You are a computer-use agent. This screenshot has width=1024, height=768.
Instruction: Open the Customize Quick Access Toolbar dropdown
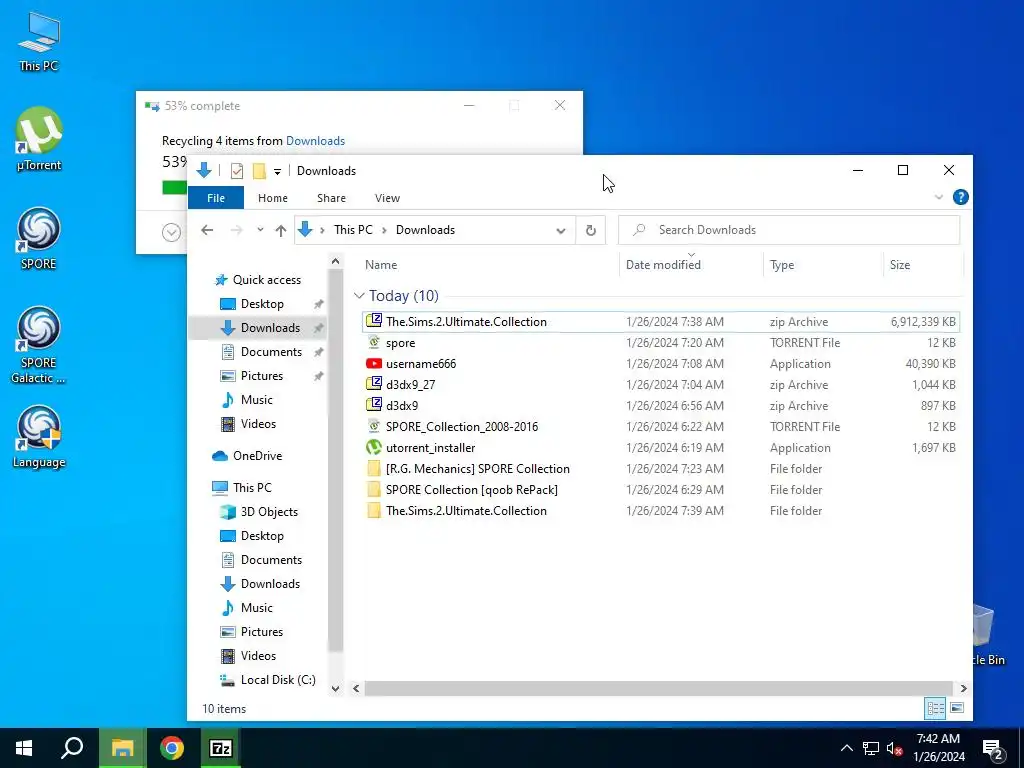[278, 172]
